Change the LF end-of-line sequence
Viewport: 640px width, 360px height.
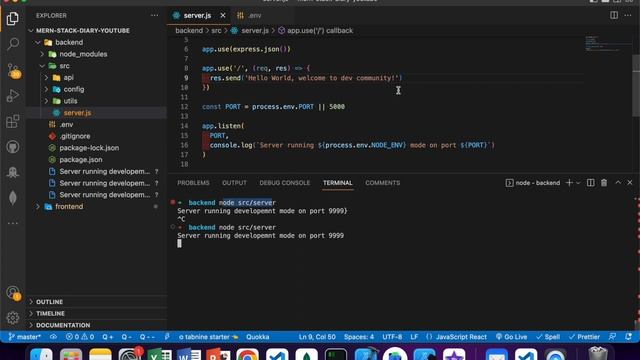414,337
